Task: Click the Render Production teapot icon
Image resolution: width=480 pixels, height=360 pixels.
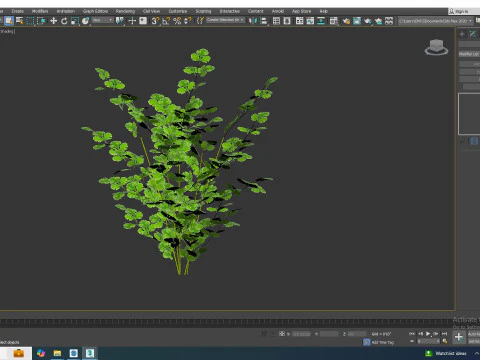Action: tap(368, 21)
